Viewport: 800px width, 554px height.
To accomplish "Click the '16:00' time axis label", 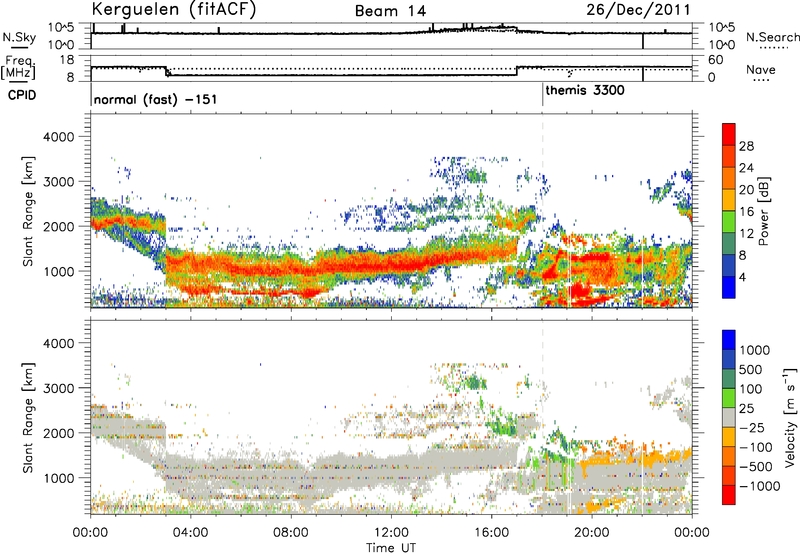I will coord(491,533).
